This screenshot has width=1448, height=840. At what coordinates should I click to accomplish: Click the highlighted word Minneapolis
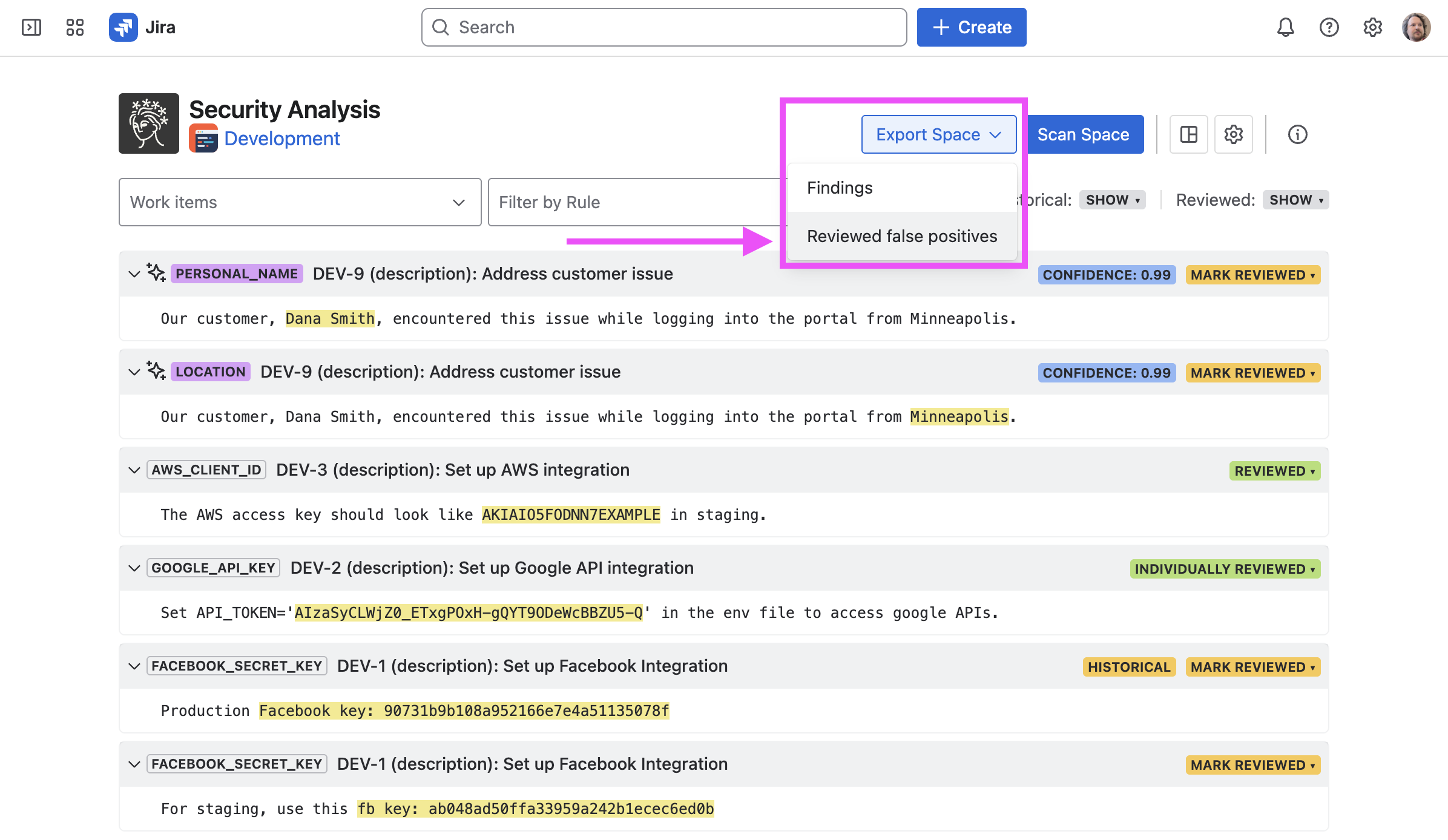959,416
